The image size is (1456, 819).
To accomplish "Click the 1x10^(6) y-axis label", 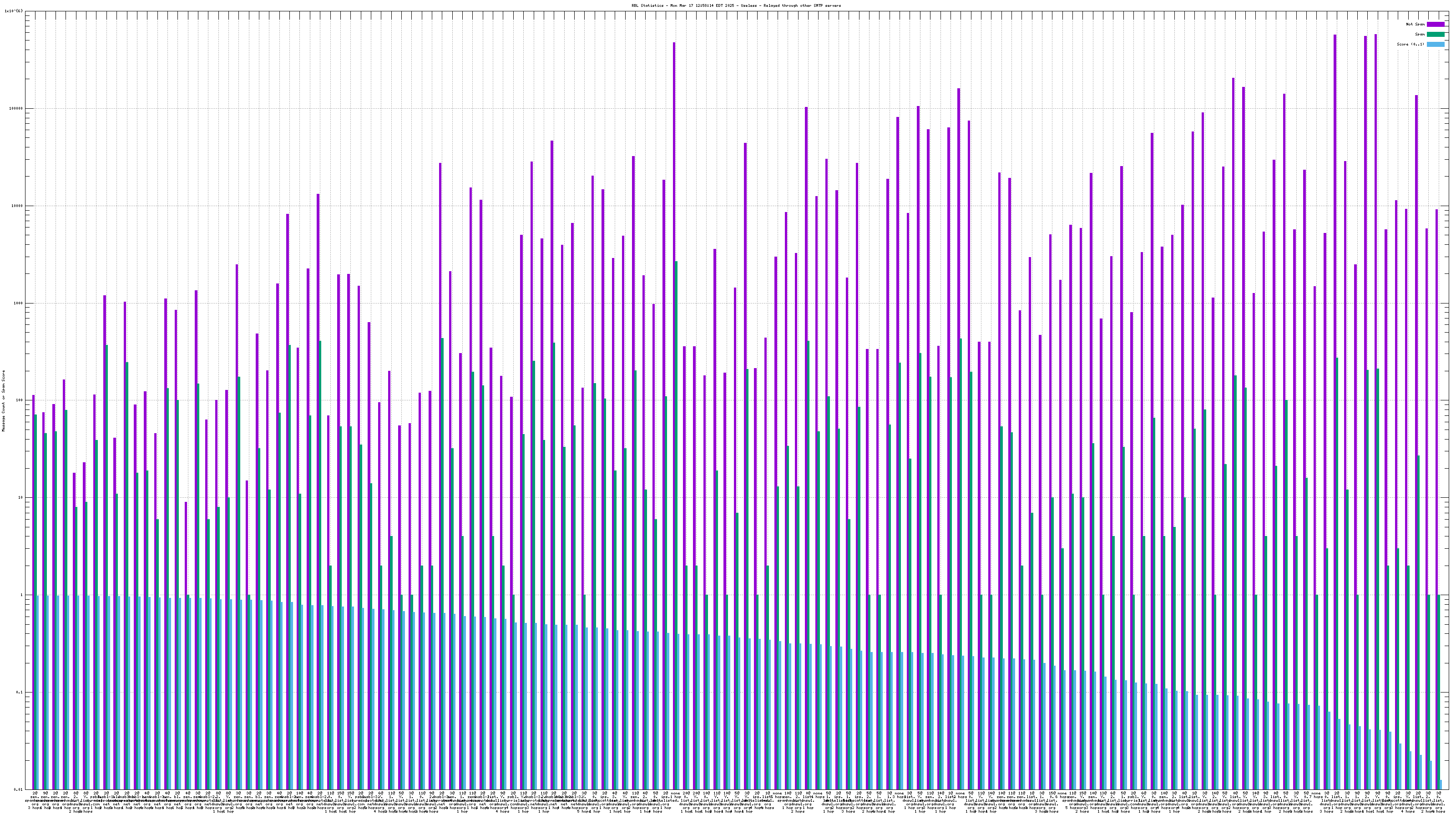I will [x=14, y=11].
